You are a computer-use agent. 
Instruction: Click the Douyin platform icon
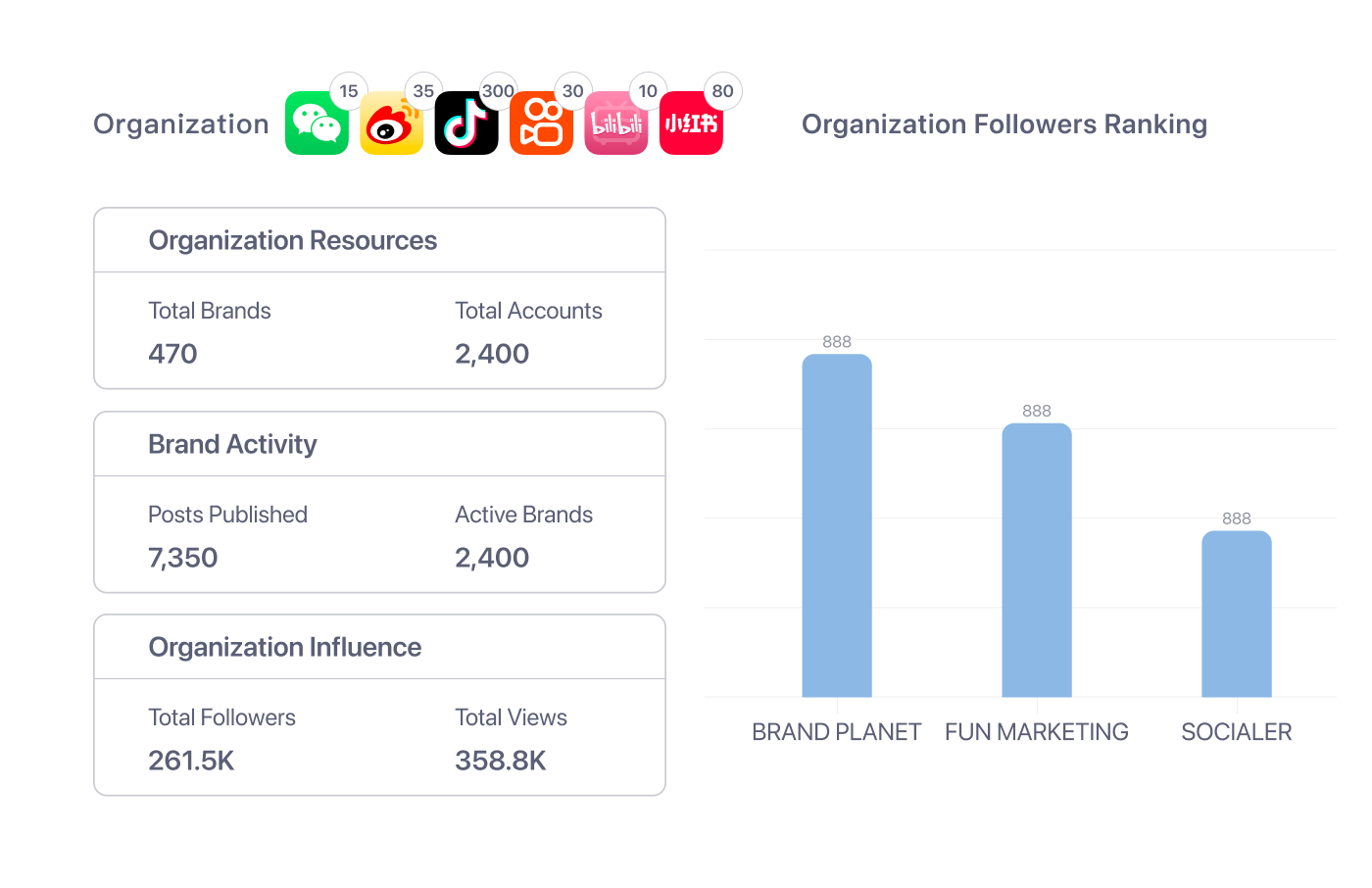coord(466,123)
